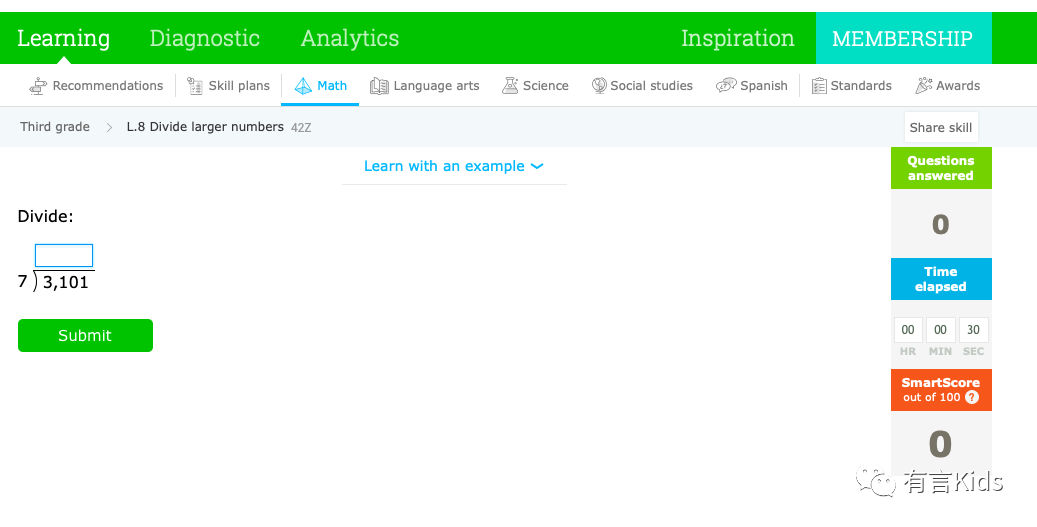Switch to the Analytics tab

[350, 38]
